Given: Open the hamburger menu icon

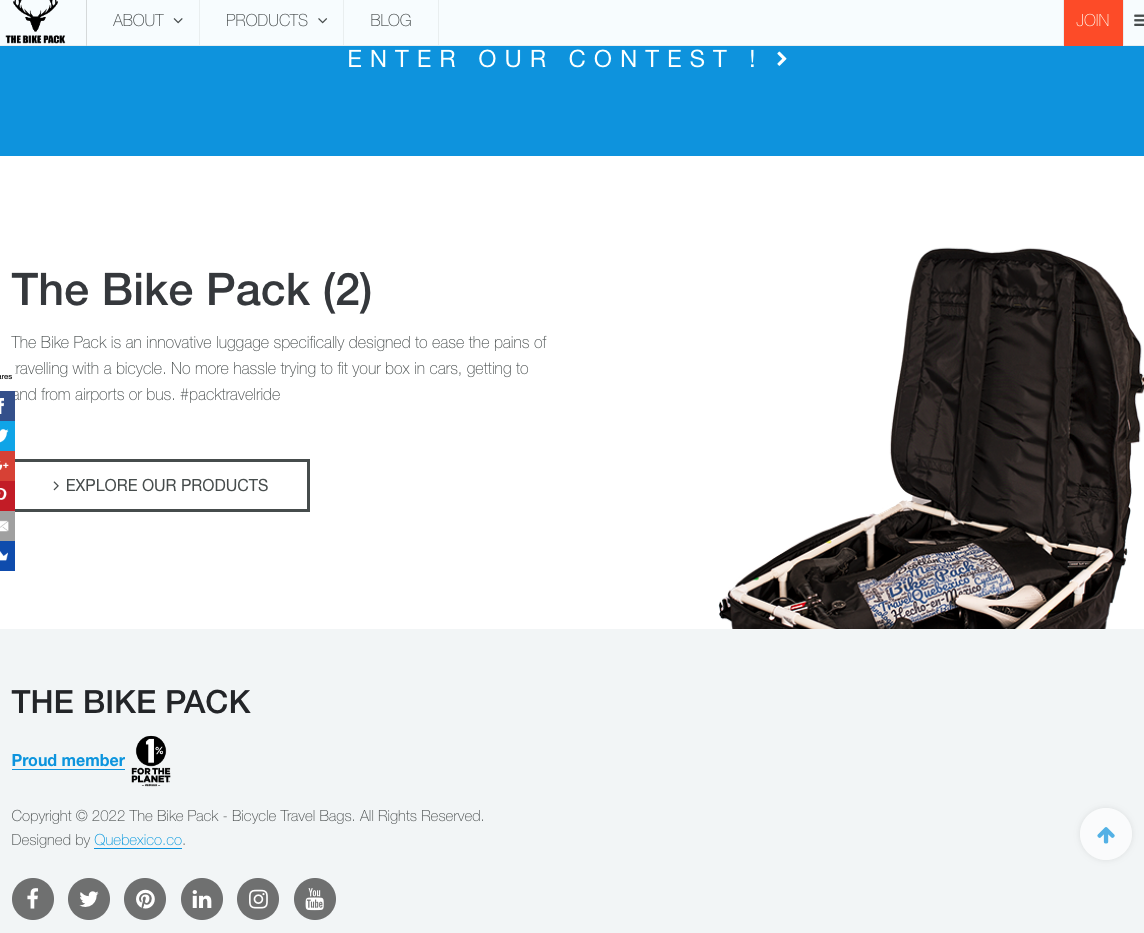Looking at the screenshot, I should point(1137,20).
